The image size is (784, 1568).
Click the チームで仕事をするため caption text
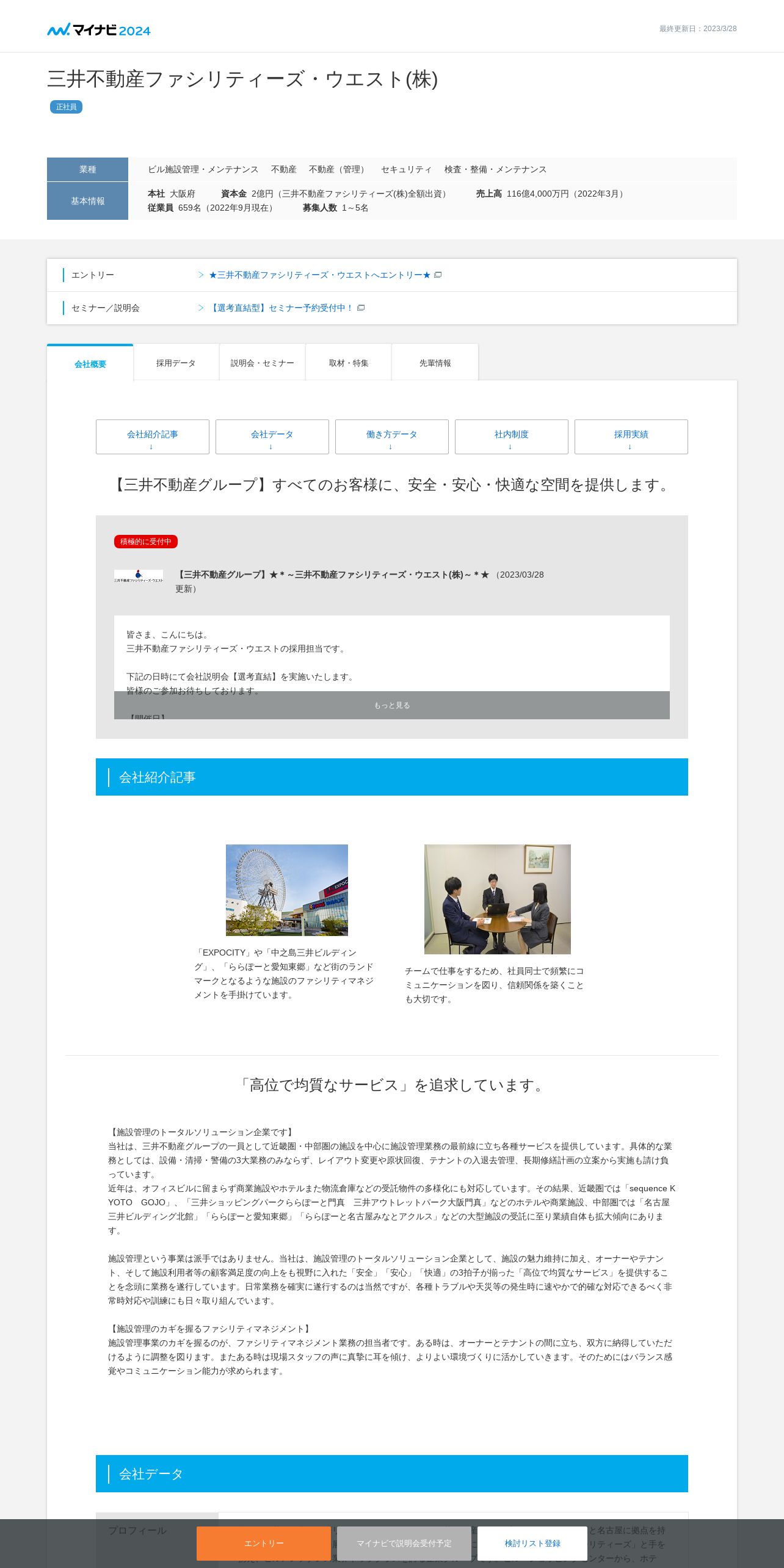[495, 985]
